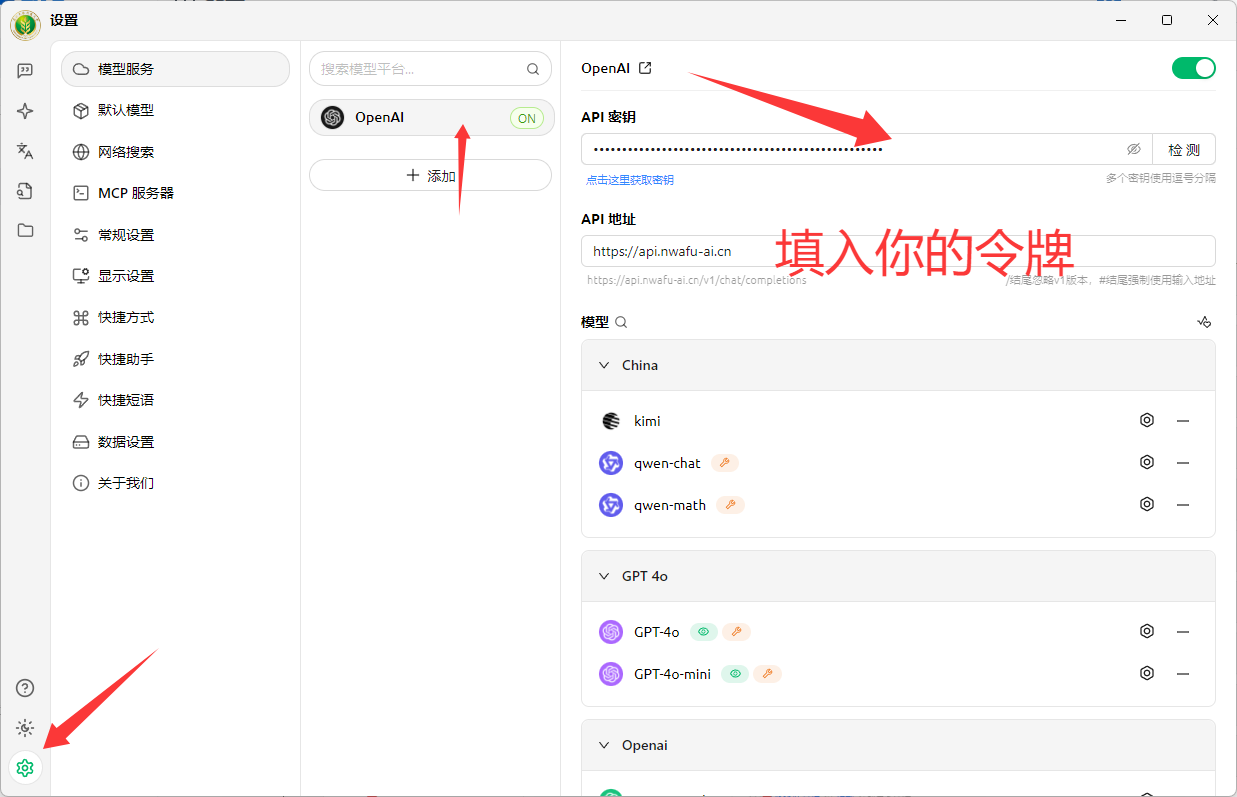Collapse the GPT 4o model group
The width and height of the screenshot is (1237, 797).
tap(604, 576)
